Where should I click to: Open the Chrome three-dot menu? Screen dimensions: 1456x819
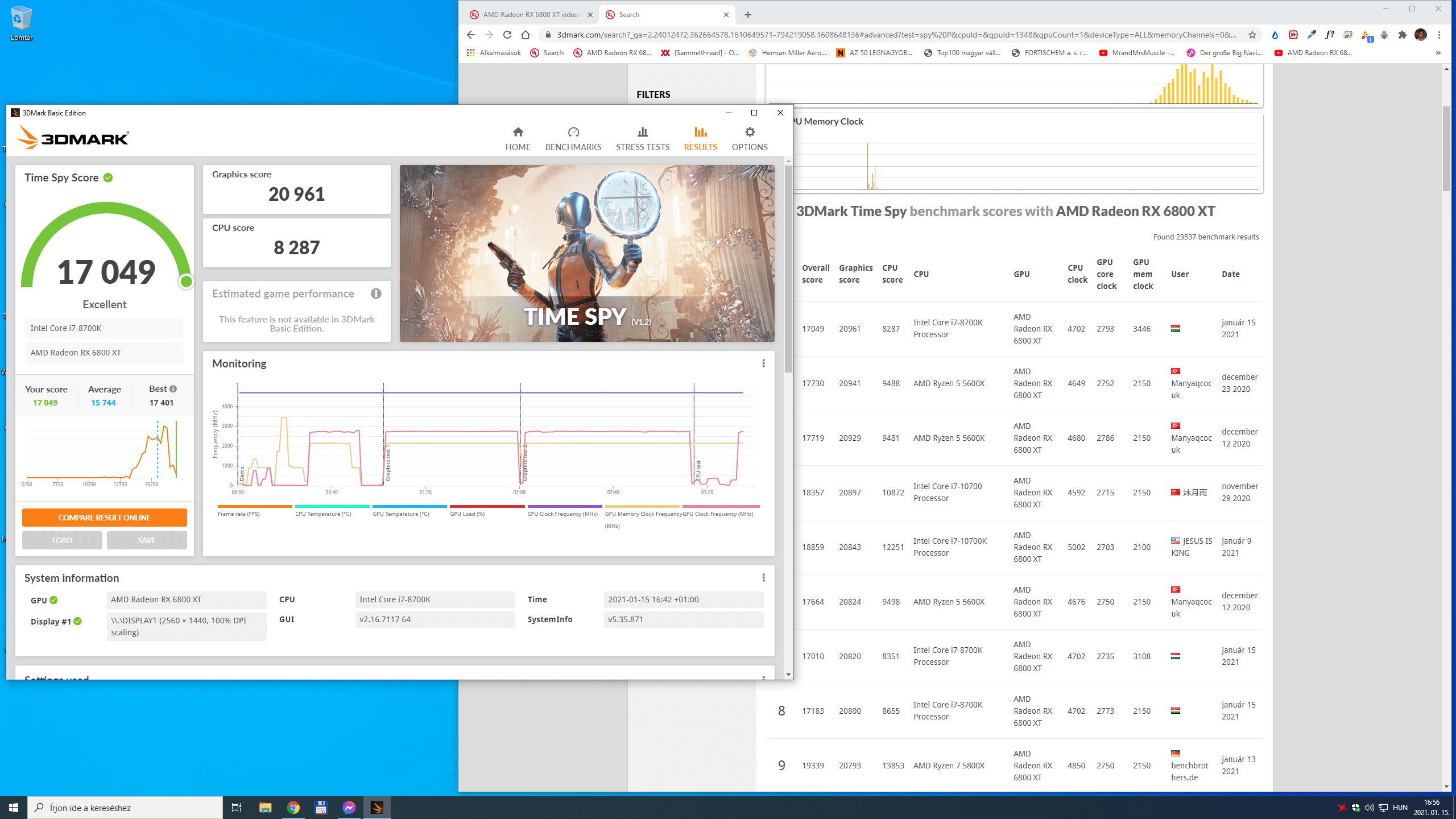[1440, 35]
